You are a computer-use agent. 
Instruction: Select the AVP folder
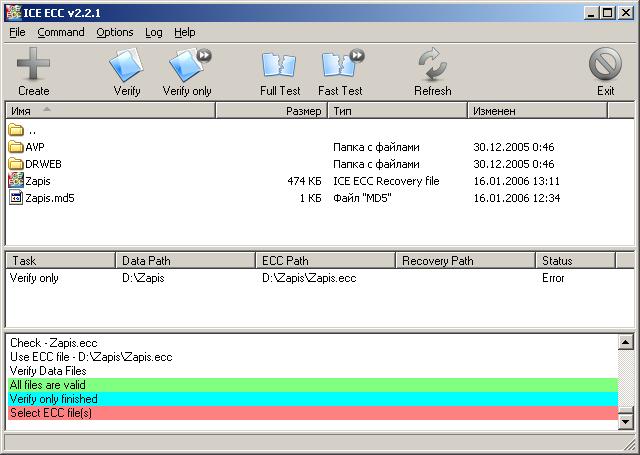[x=34, y=147]
